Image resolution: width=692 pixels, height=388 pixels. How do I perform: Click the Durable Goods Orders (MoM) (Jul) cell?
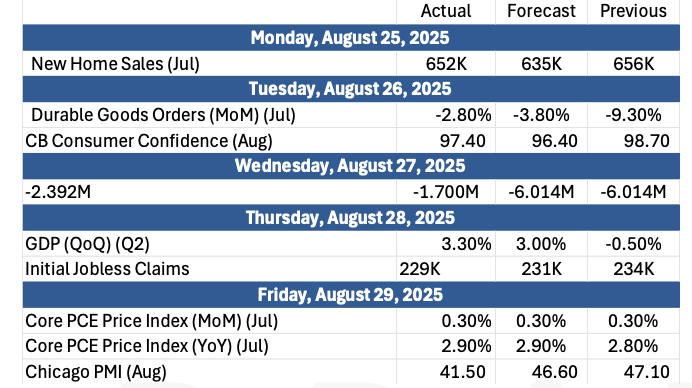(x=210, y=115)
